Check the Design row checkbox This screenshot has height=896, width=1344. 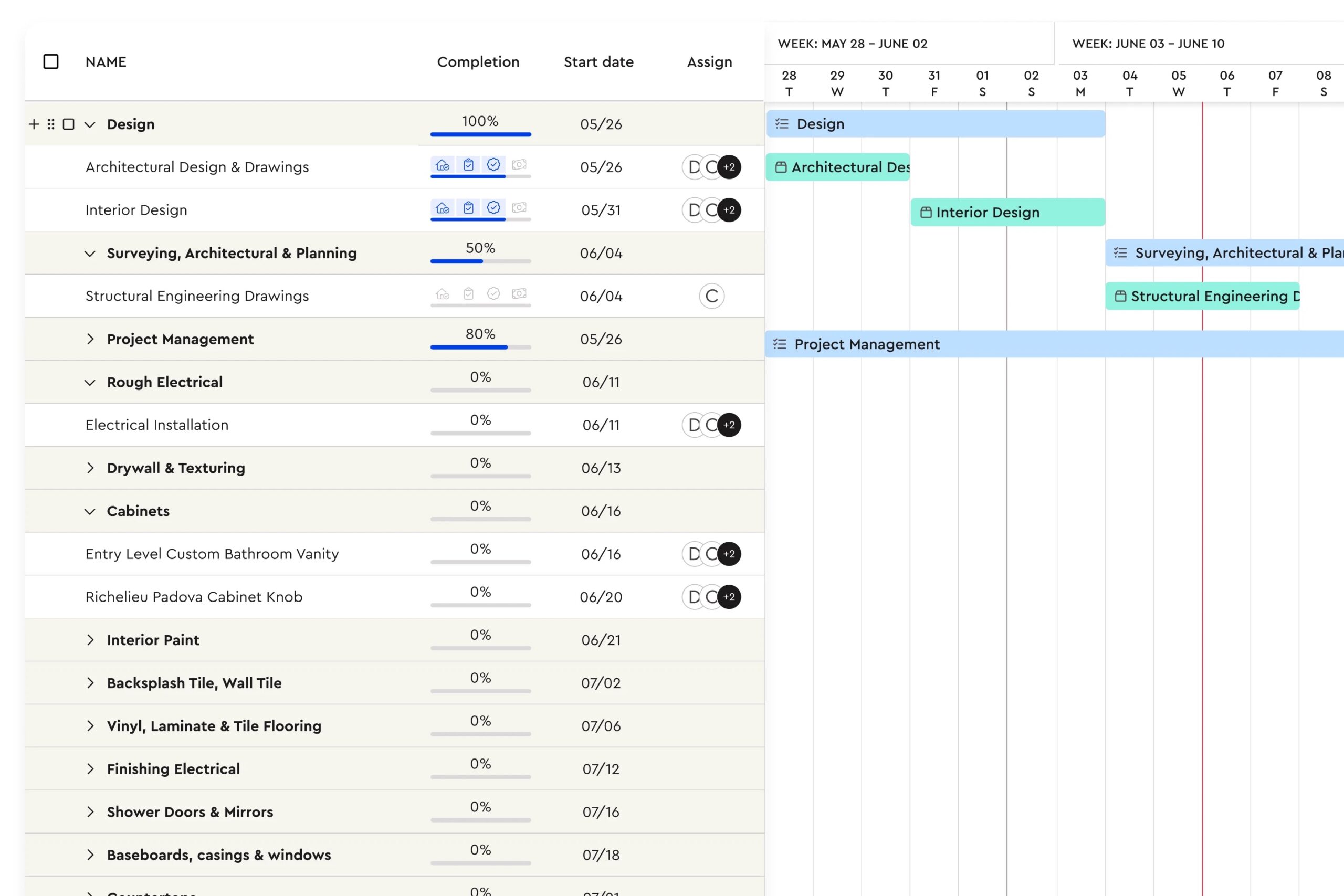click(x=69, y=124)
